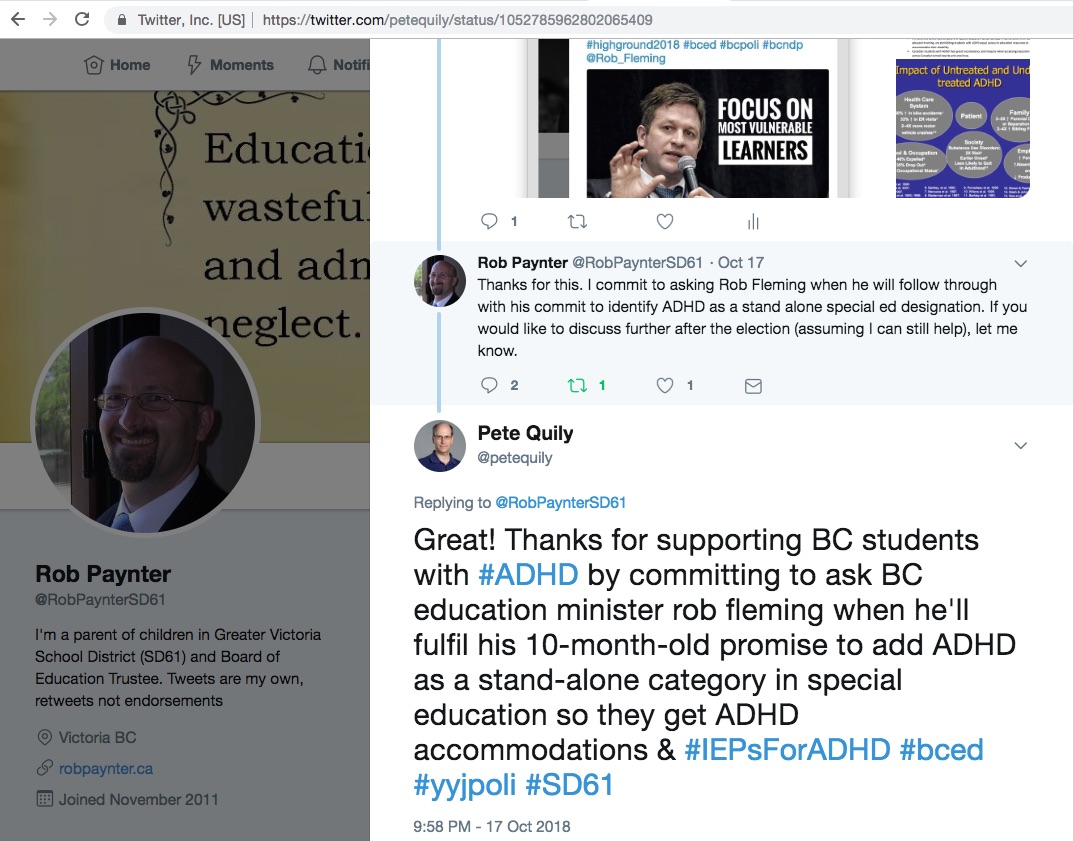
Task: Click Pete Quily's profile avatar
Action: pos(440,446)
